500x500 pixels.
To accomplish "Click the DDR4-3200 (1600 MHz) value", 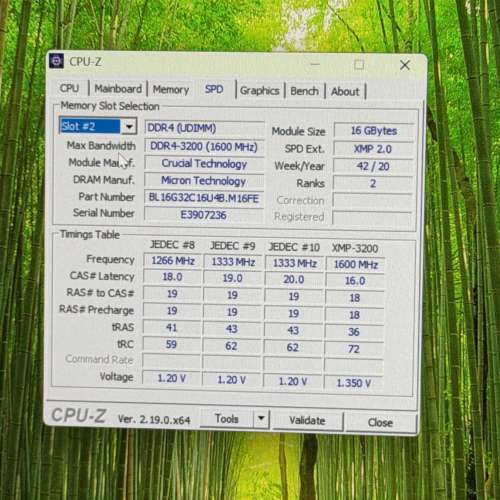I will tap(204, 147).
